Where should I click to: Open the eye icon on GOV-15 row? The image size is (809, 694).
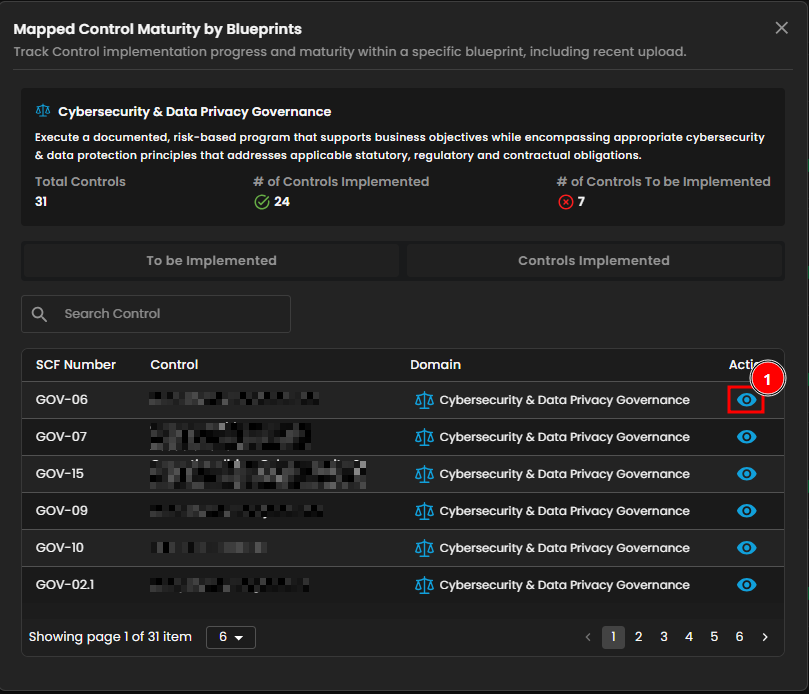pyautogui.click(x=746, y=474)
